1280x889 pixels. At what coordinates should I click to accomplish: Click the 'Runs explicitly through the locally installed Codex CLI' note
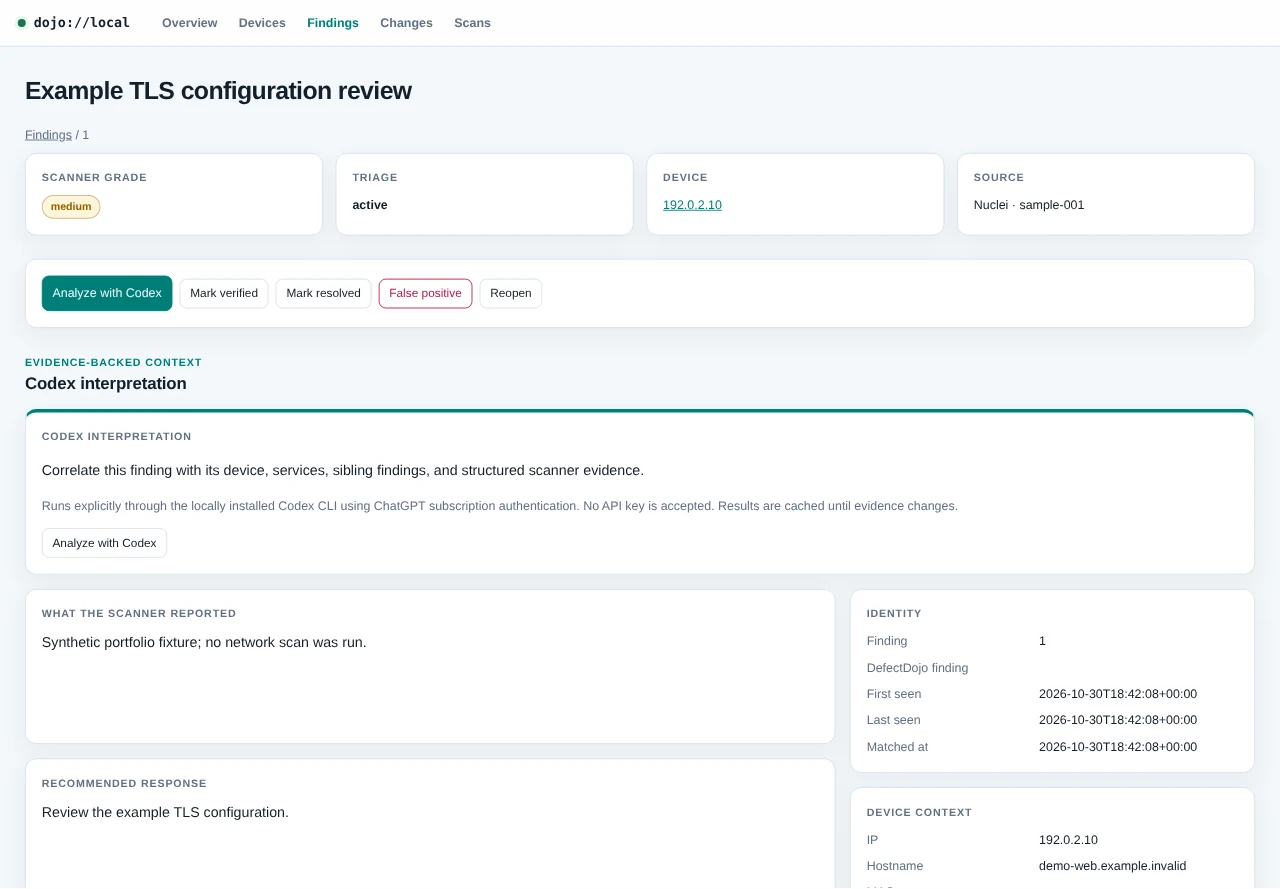click(500, 506)
